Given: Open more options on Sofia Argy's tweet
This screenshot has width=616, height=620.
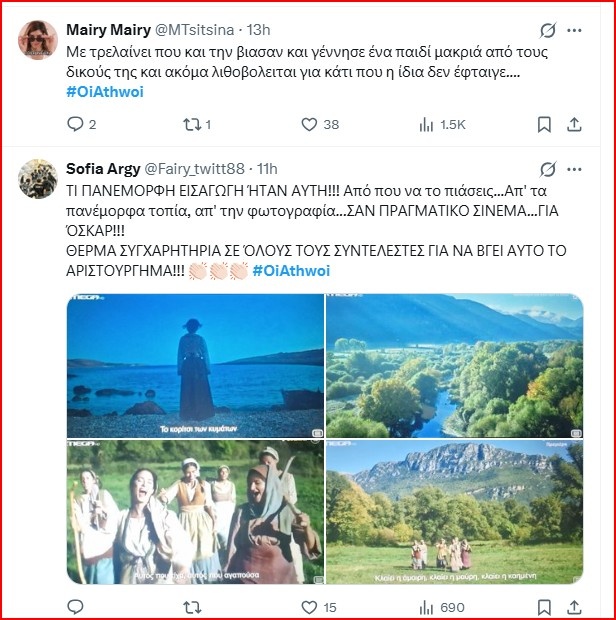Looking at the screenshot, I should (x=578, y=168).
